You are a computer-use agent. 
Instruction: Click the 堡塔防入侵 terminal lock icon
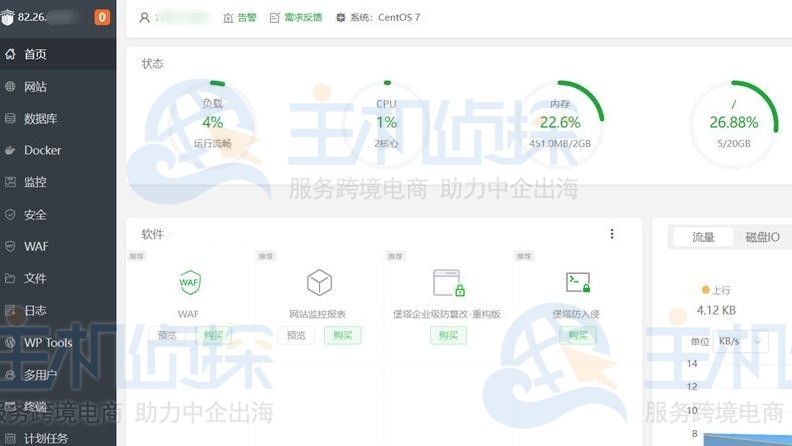578,282
